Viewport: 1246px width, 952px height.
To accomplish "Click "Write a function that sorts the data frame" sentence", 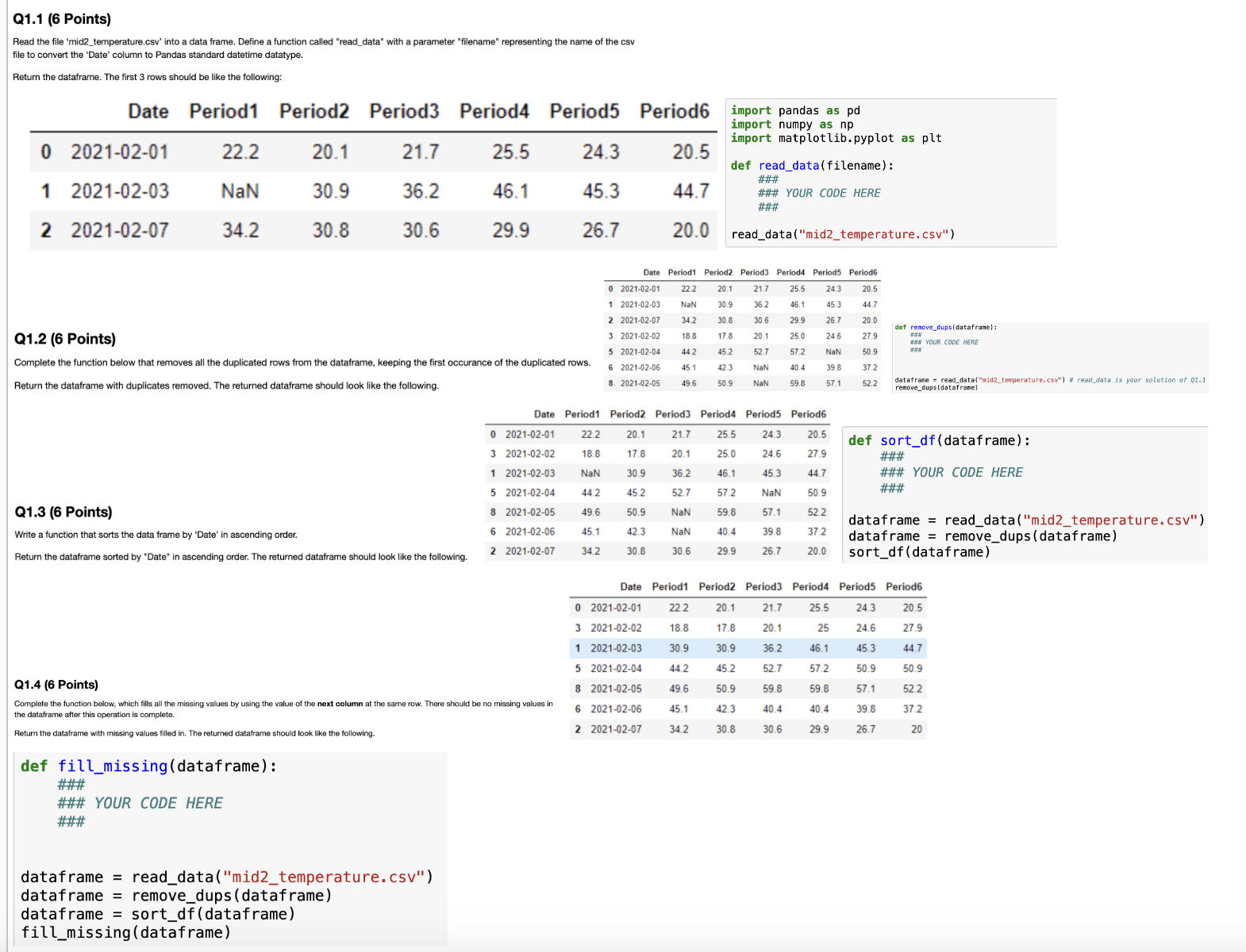I will click(156, 535).
